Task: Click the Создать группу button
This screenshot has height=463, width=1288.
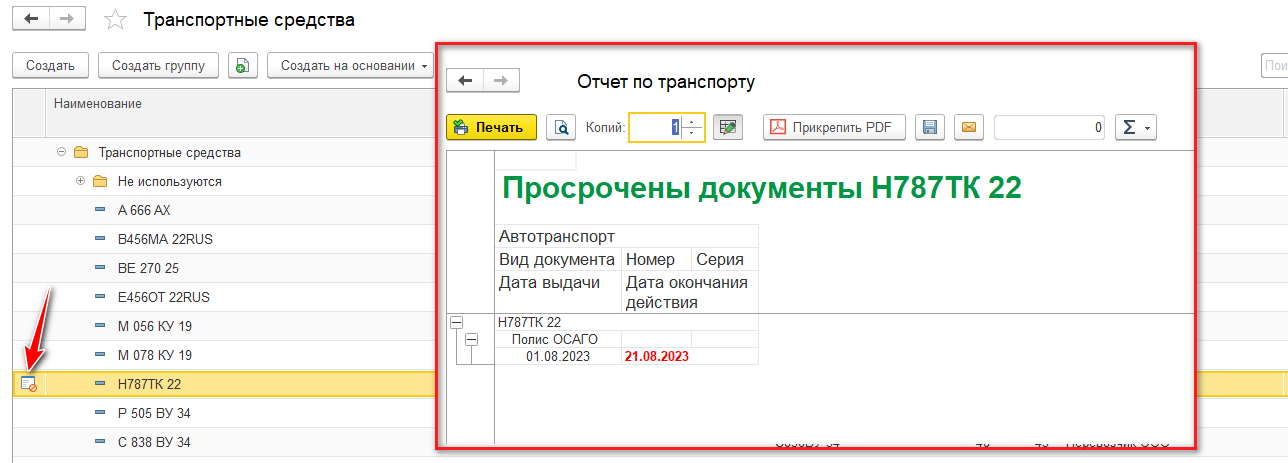Action: click(x=158, y=66)
